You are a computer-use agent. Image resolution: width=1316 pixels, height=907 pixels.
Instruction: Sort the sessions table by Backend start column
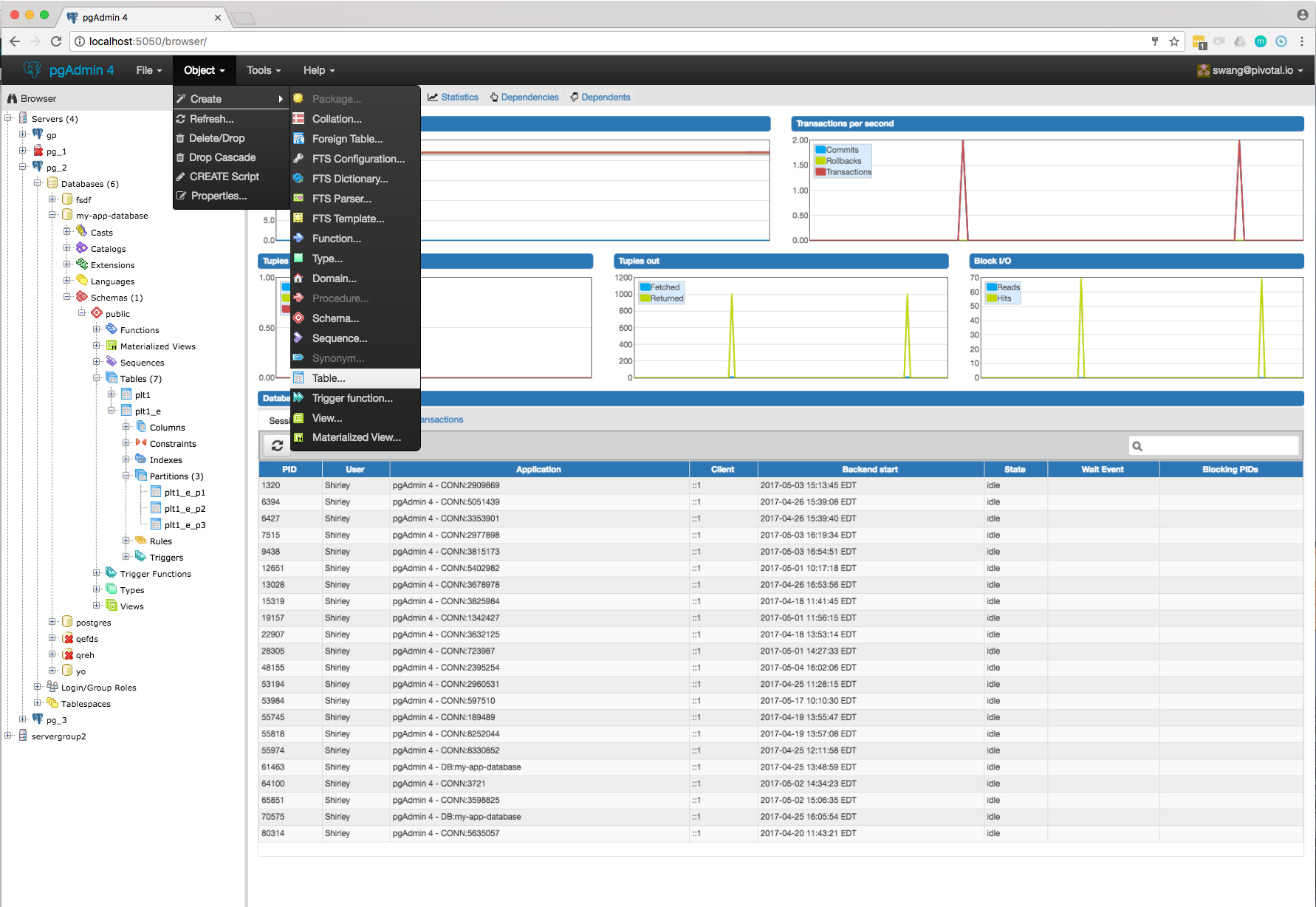[869, 469]
